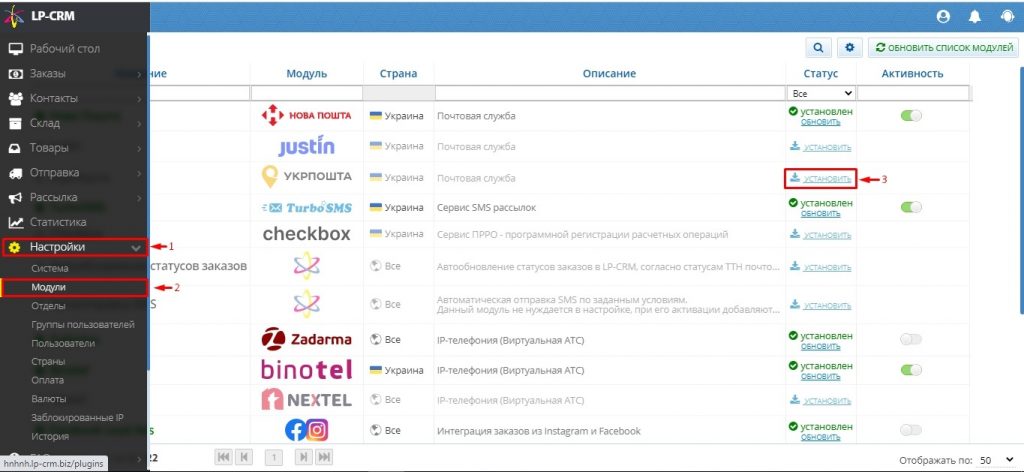Viewport: 1024px width, 472px height.
Task: Open table settings gear icon
Action: point(849,48)
